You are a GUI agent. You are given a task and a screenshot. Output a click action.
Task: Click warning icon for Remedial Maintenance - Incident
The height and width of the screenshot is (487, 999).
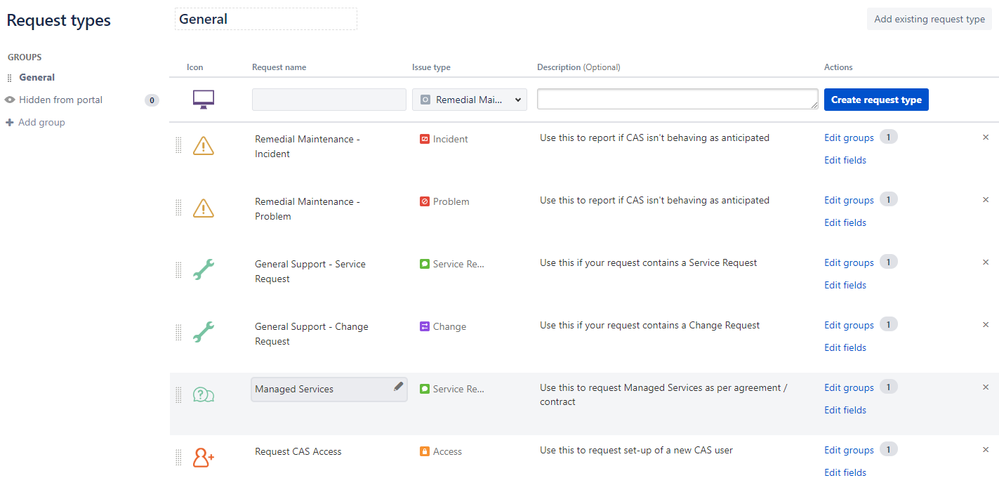pos(203,146)
